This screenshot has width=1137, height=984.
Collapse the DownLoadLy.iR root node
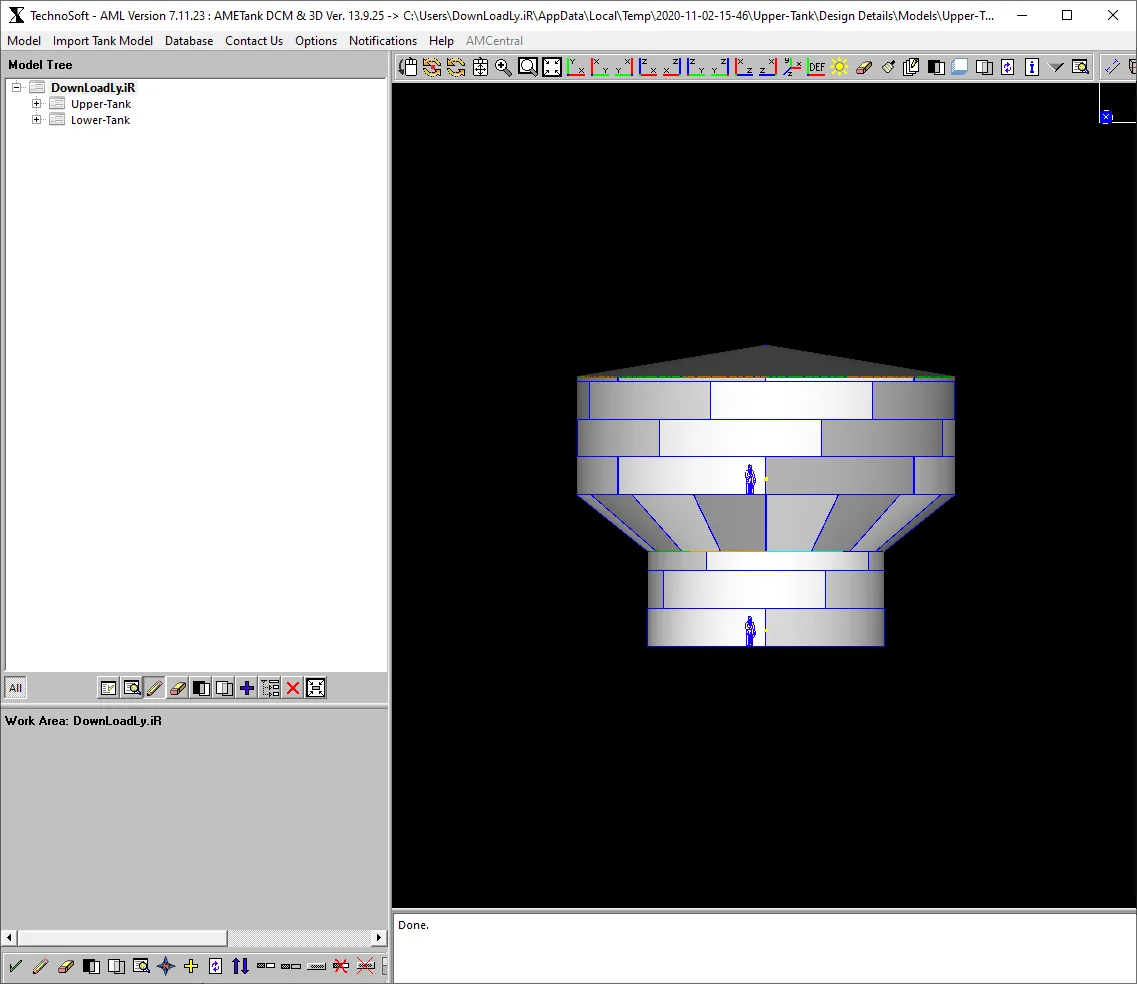coord(16,87)
